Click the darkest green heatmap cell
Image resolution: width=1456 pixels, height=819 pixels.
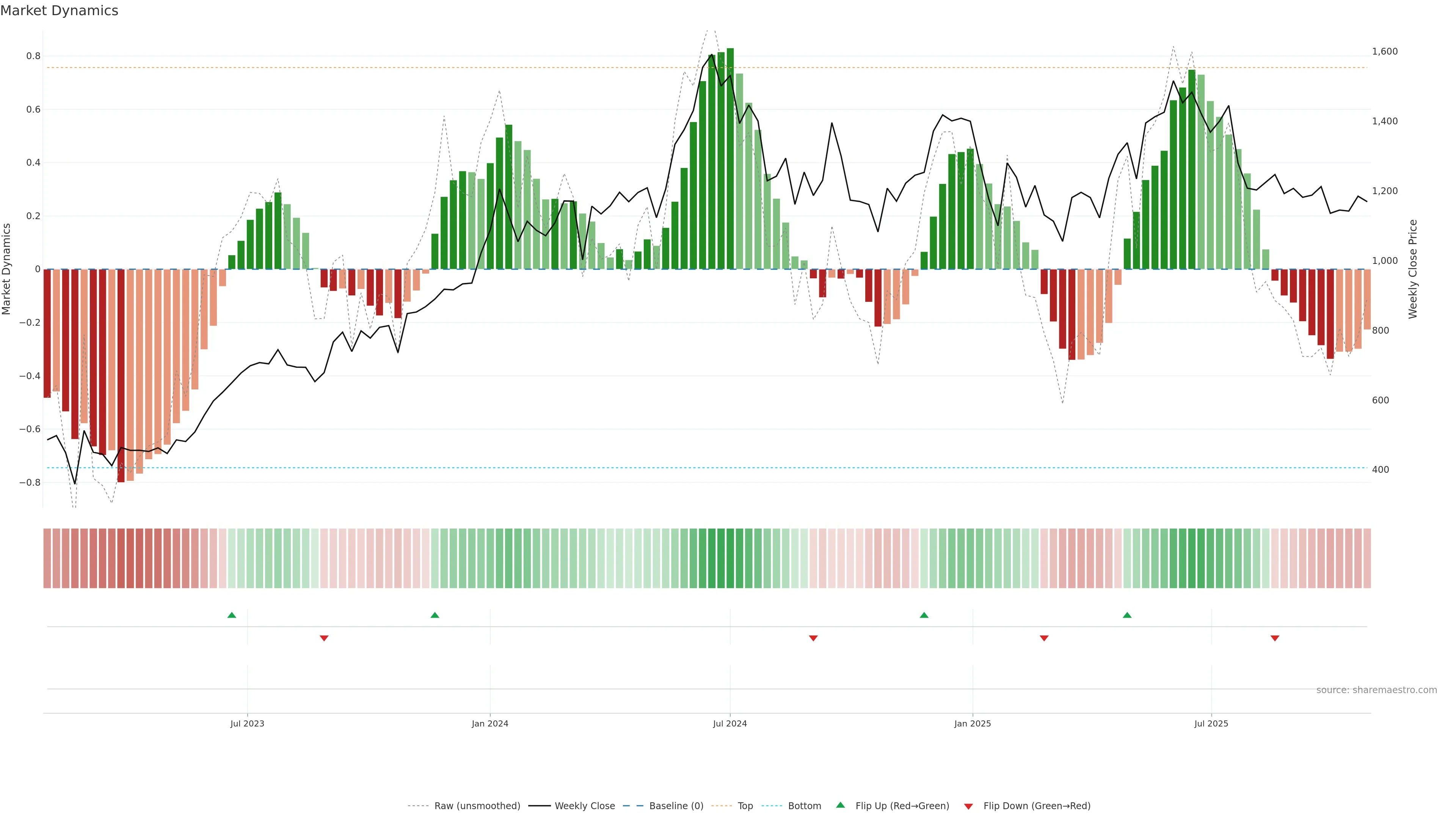pos(730,558)
